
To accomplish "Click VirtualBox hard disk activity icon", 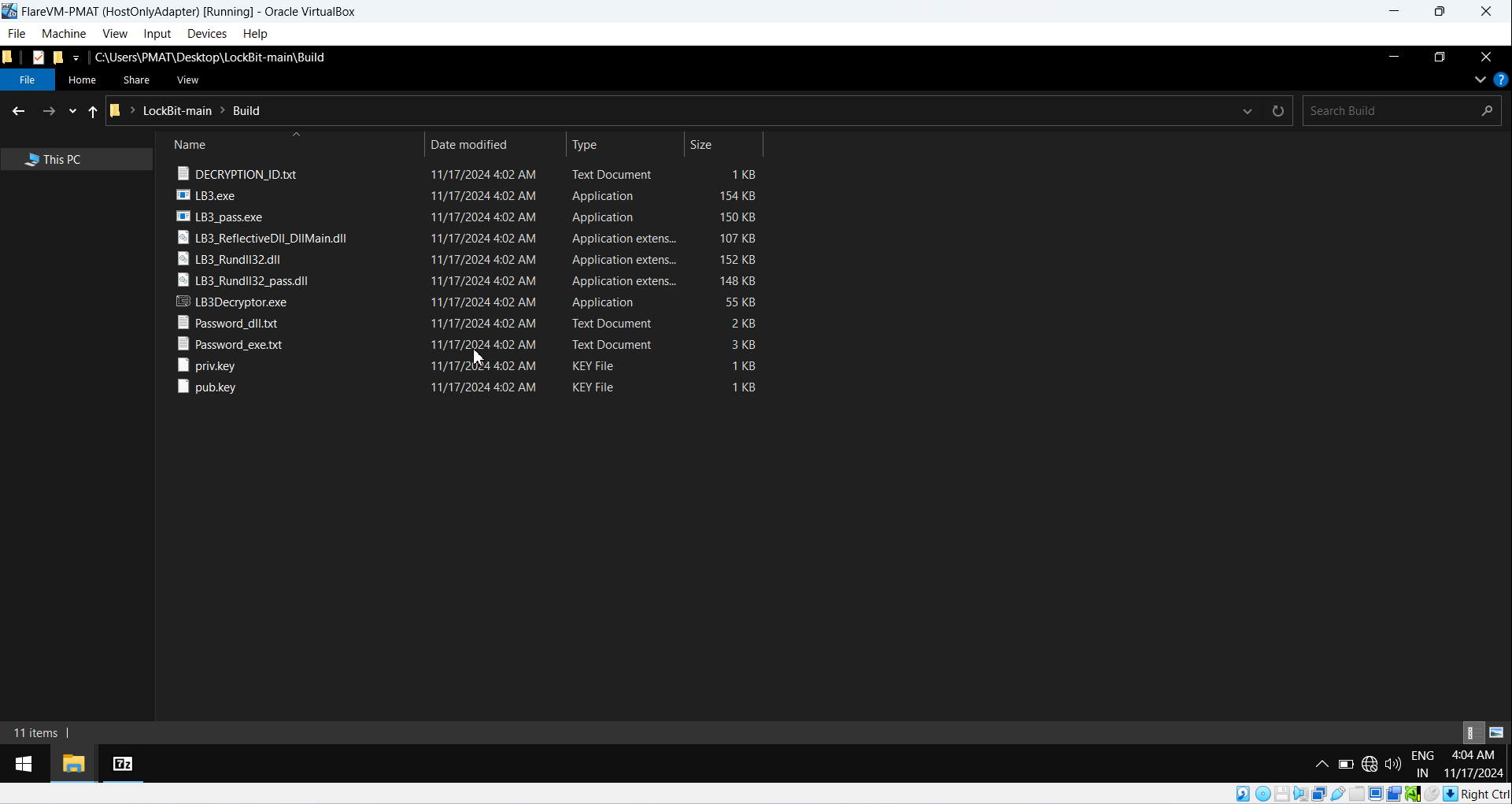I will tap(1243, 794).
